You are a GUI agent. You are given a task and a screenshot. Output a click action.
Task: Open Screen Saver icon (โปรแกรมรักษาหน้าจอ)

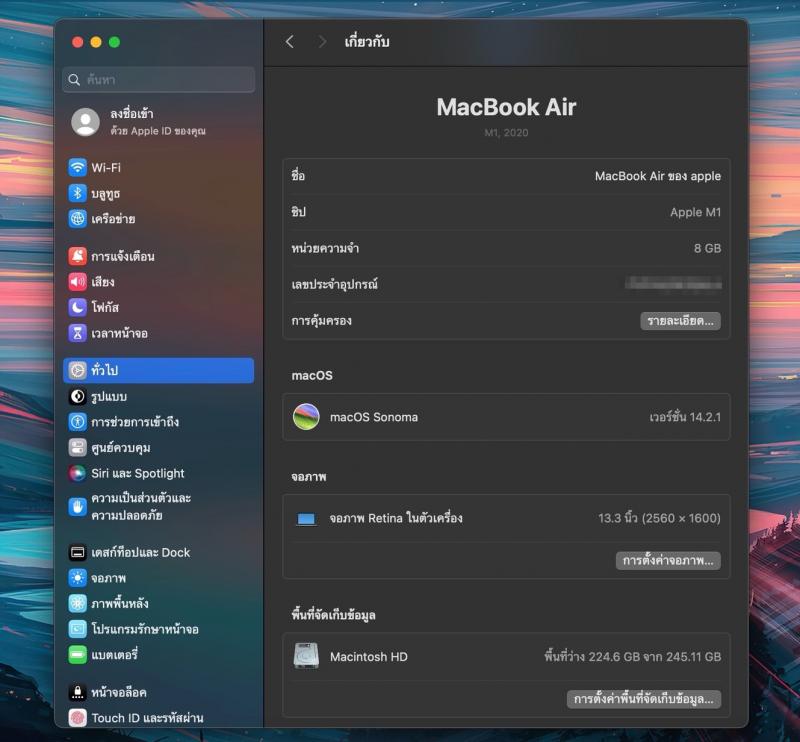click(78, 629)
